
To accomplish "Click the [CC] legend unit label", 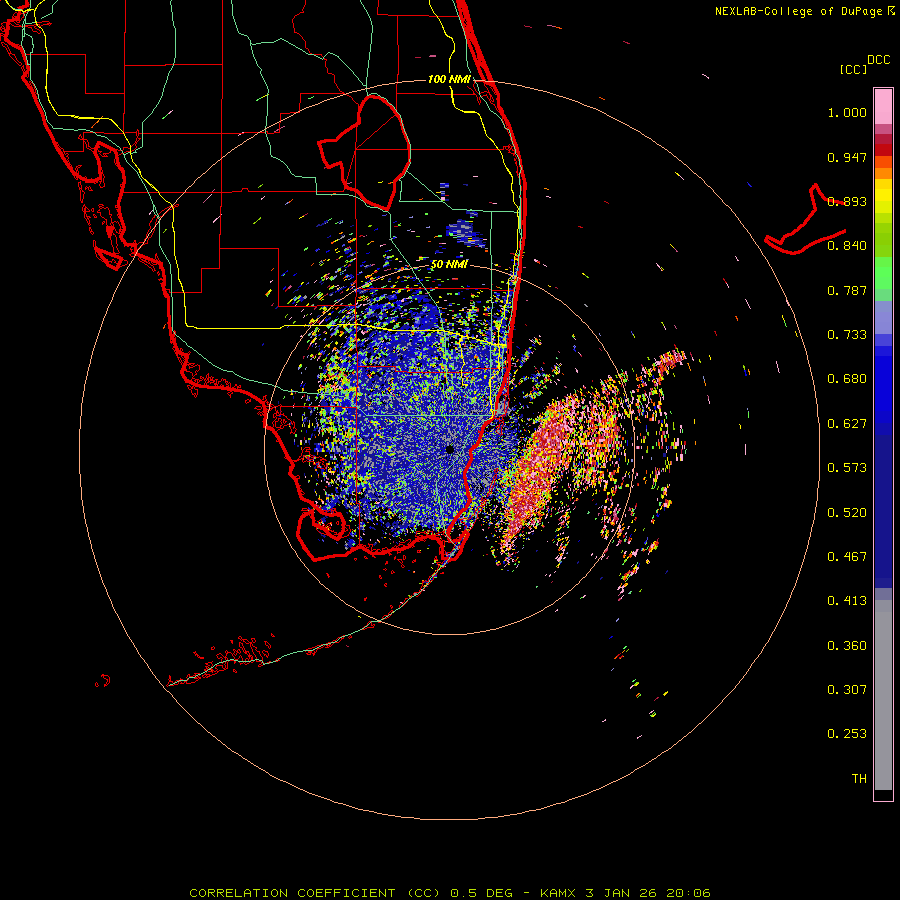I will [x=853, y=69].
